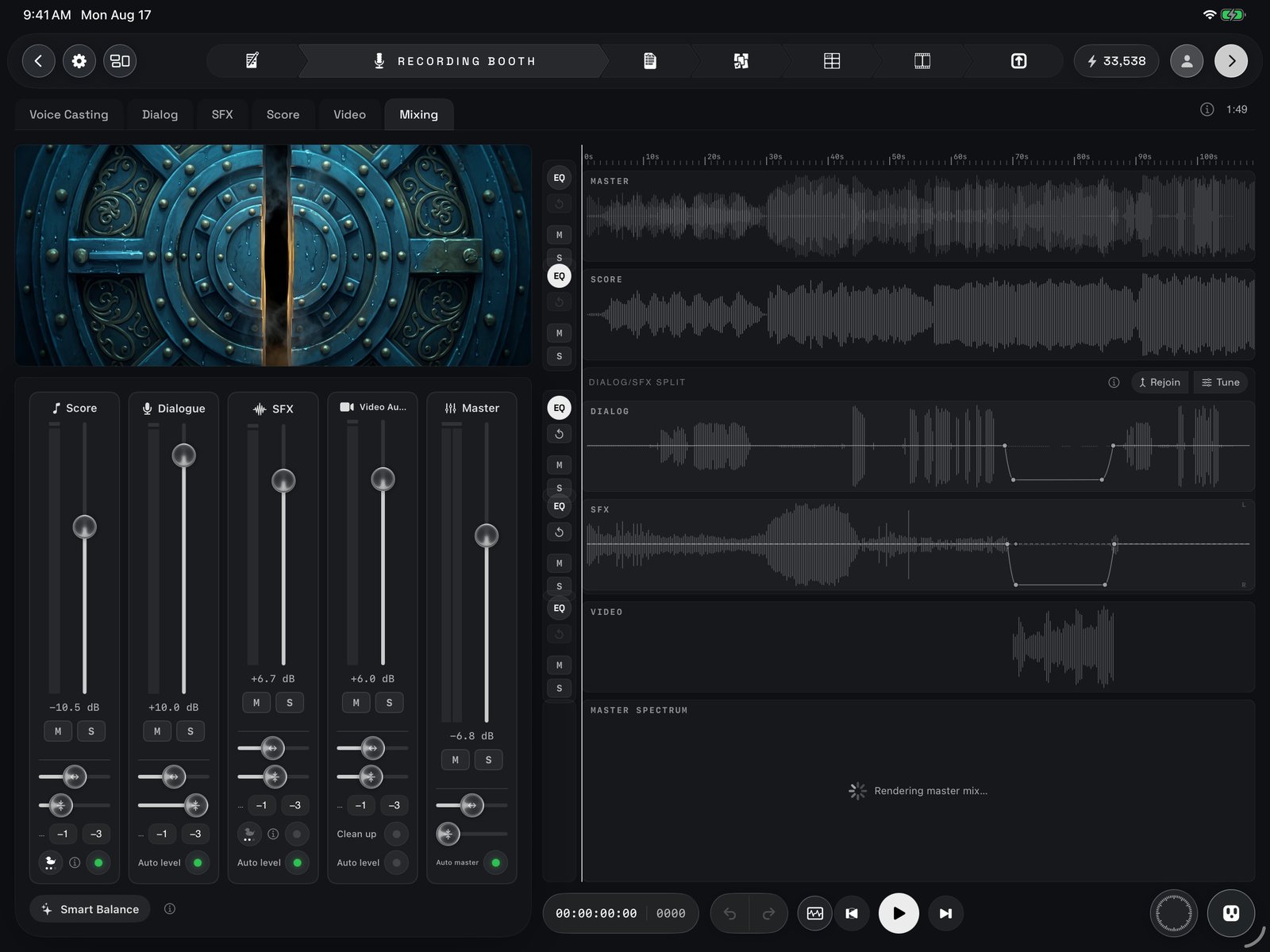The image size is (1270, 952).
Task: Open the film strip step icon
Action: pos(922,61)
